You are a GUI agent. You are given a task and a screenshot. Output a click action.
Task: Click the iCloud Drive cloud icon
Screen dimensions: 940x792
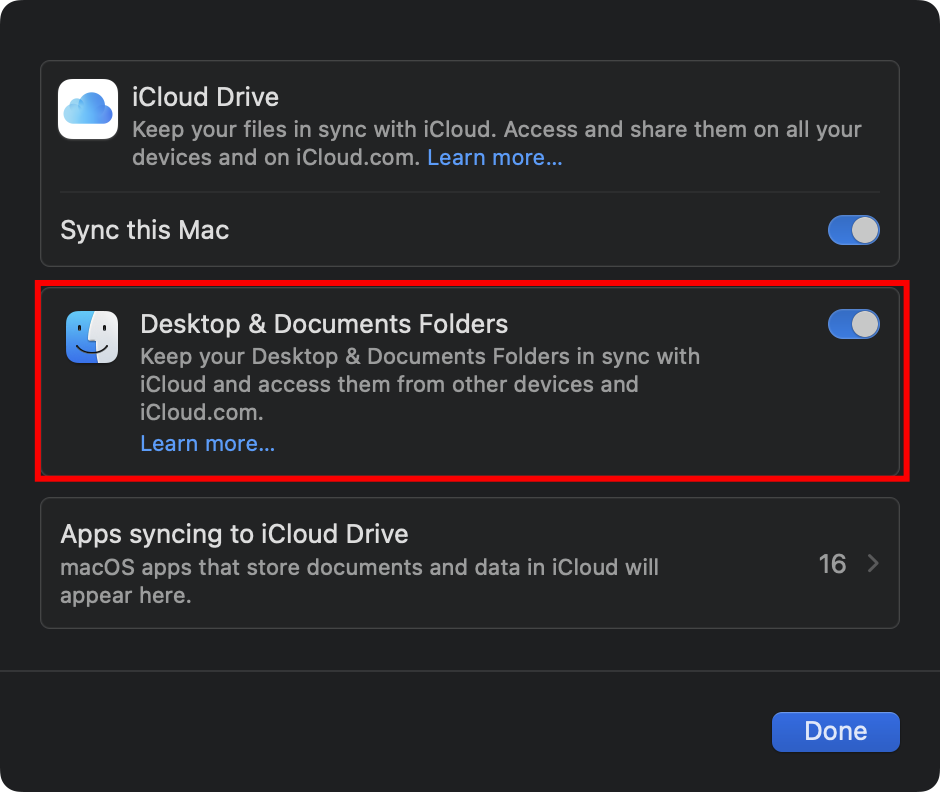[88, 109]
